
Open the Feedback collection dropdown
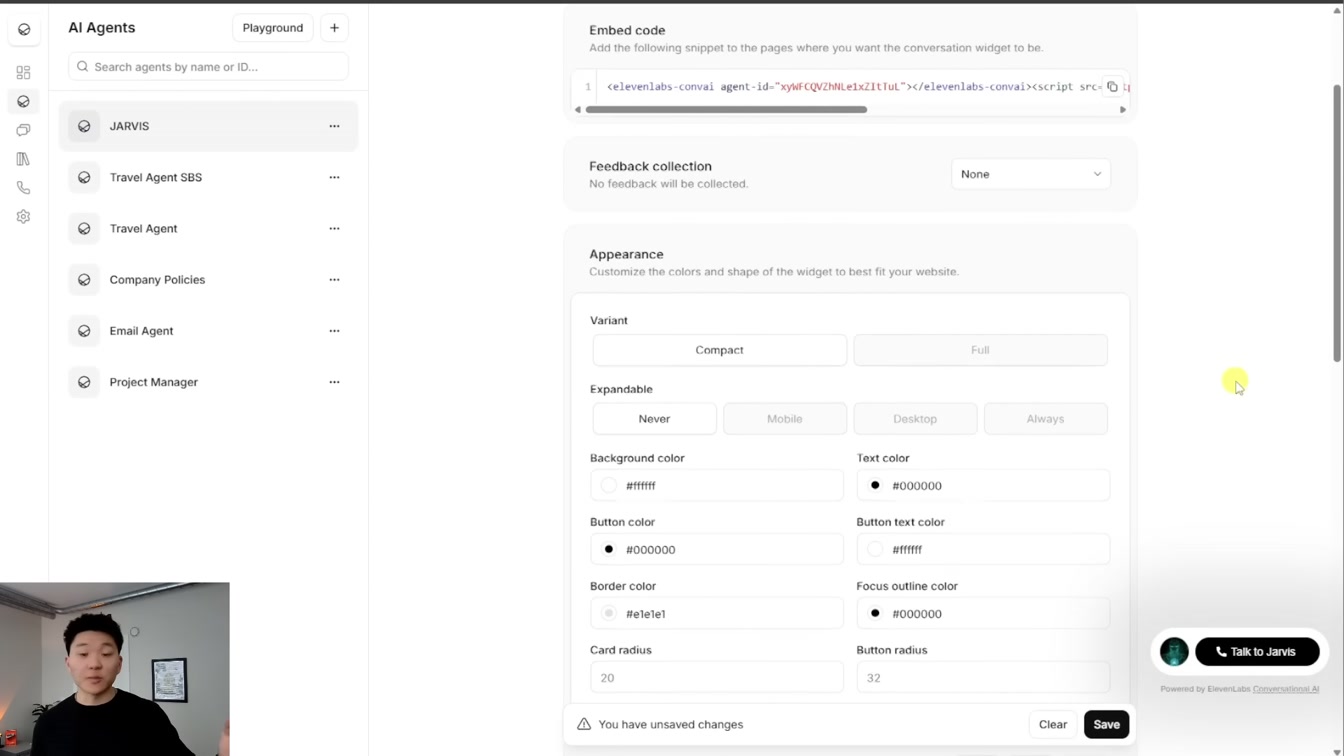[x=1030, y=174]
